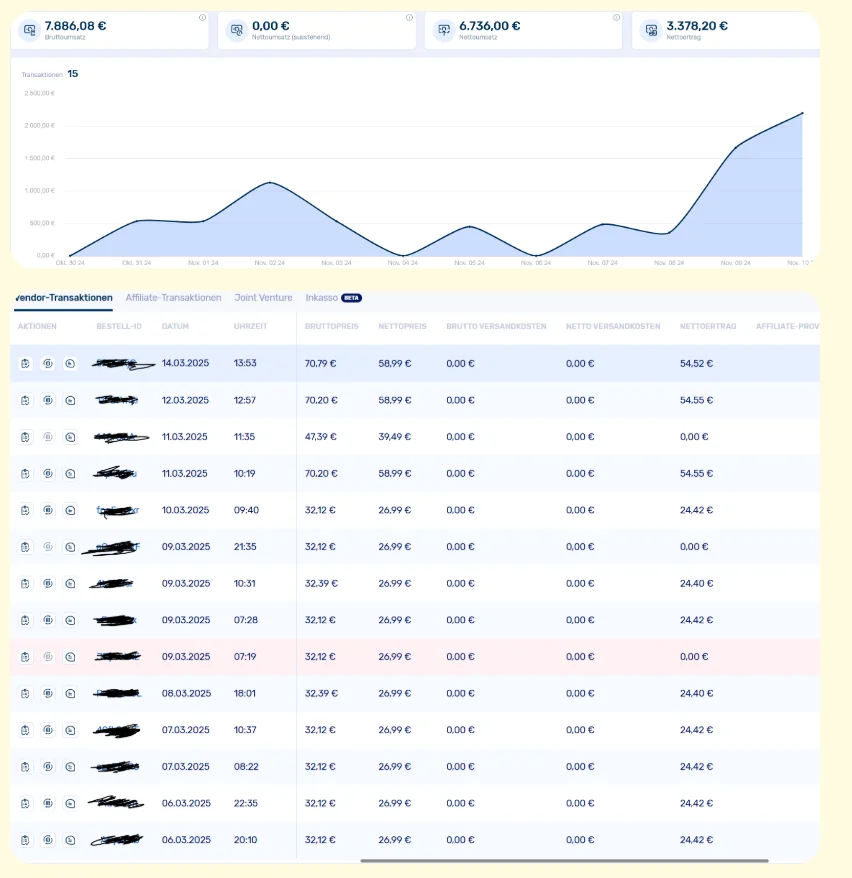Click the Transaktionen count 15
Screen dimensions: 852x878
(73, 74)
